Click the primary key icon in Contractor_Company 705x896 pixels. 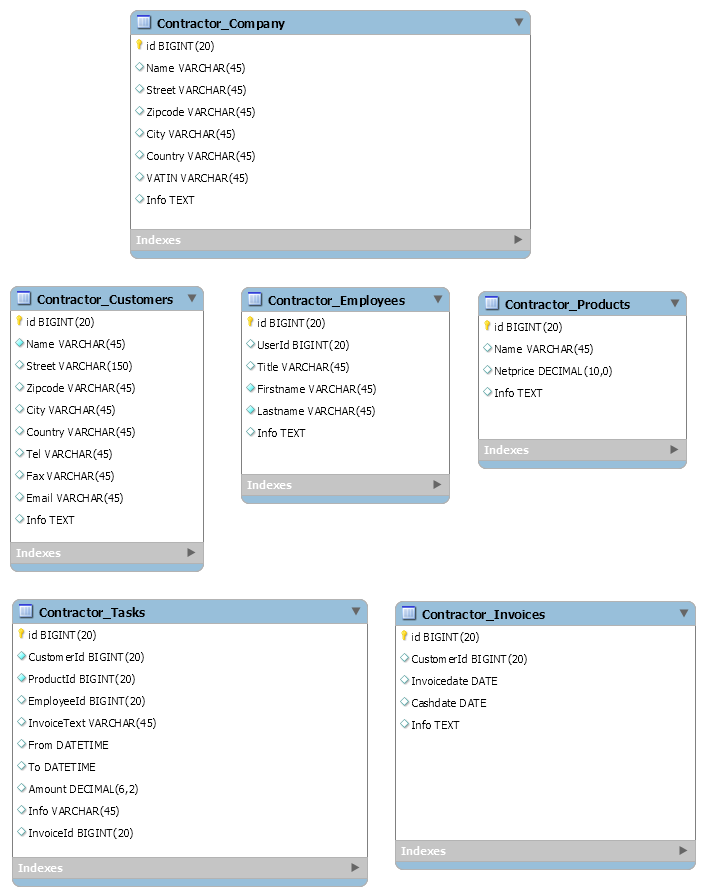(x=139, y=45)
